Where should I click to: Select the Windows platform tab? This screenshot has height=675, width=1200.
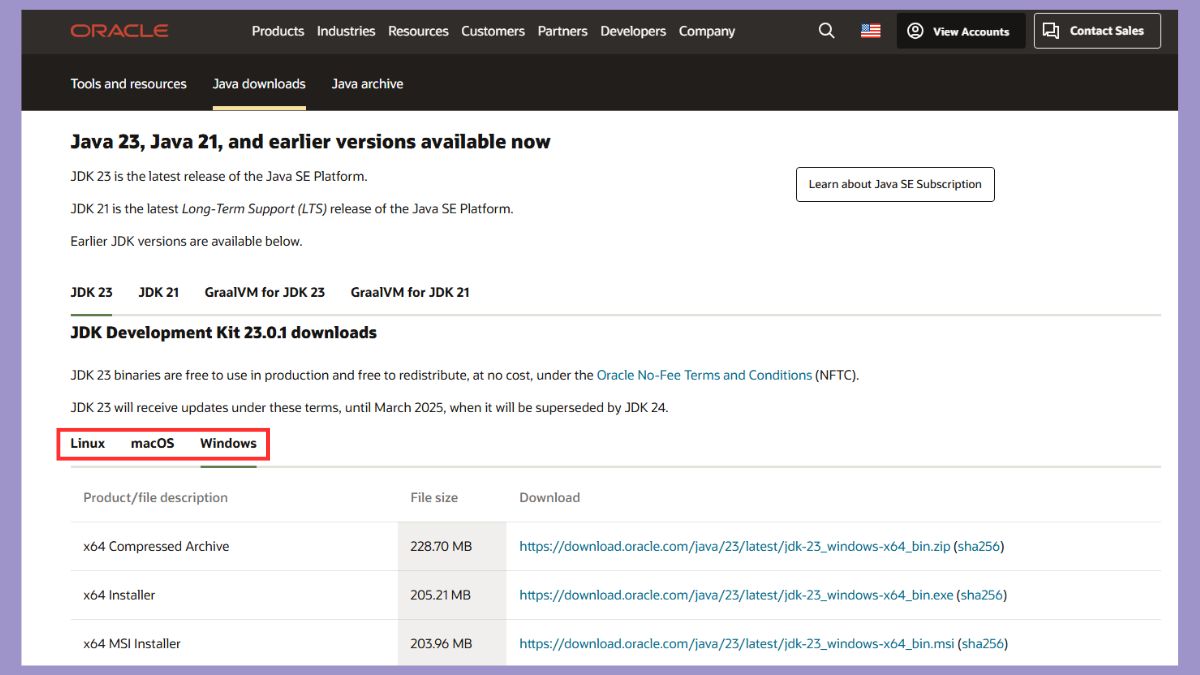228,443
